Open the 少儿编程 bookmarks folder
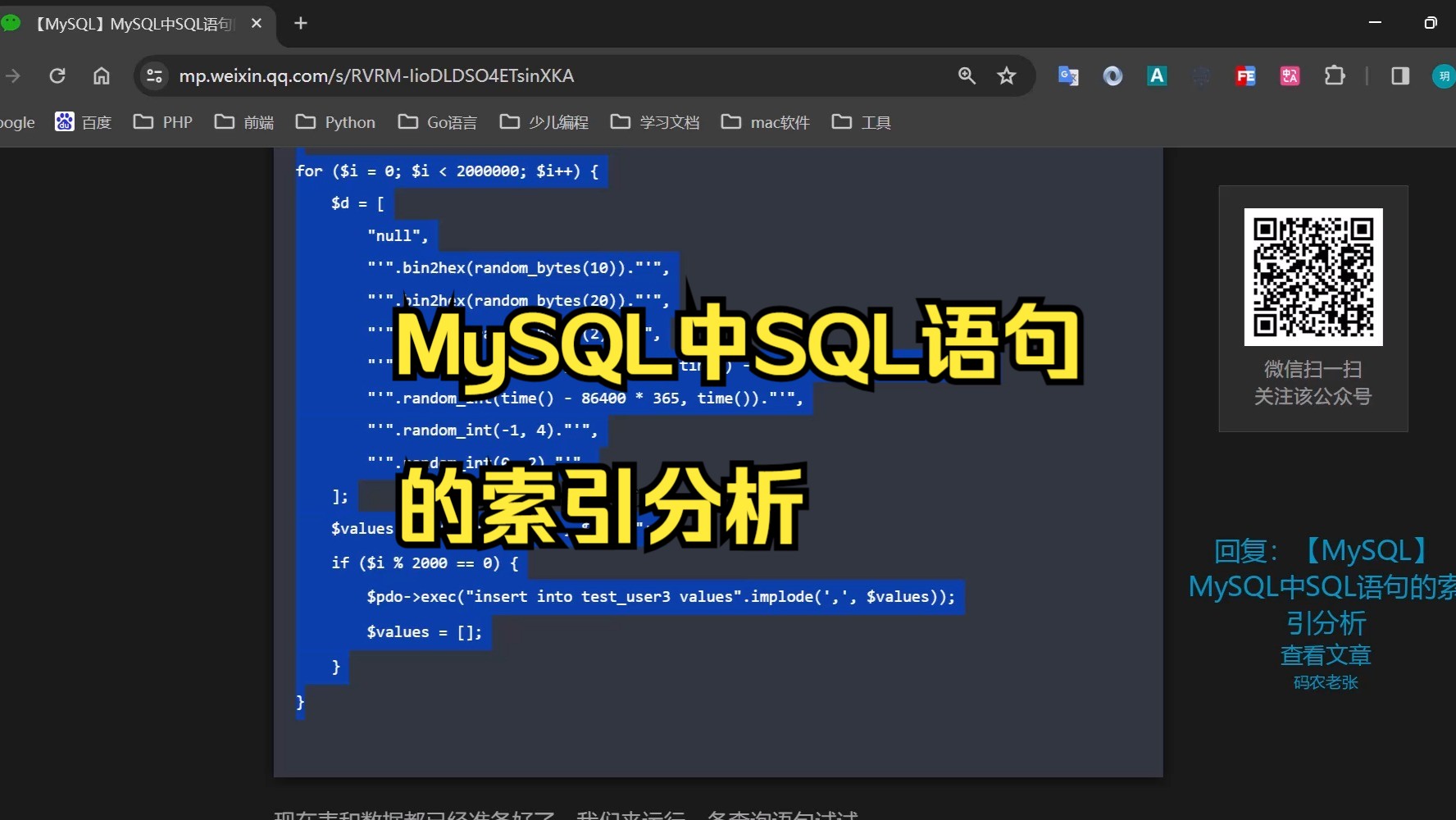Screen dimensions: 1456x820 tap(544, 122)
